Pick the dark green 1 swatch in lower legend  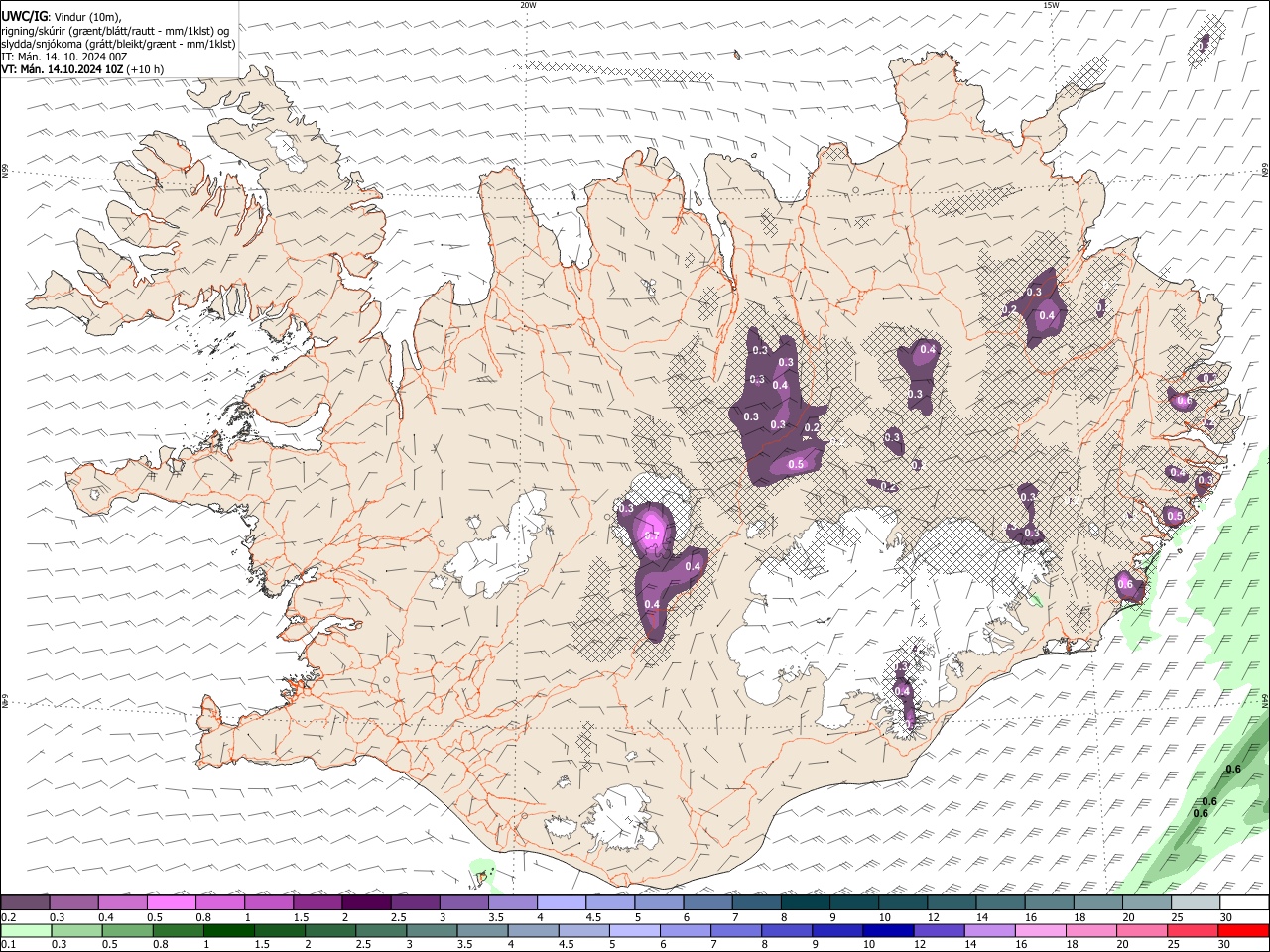pyautogui.click(x=228, y=931)
